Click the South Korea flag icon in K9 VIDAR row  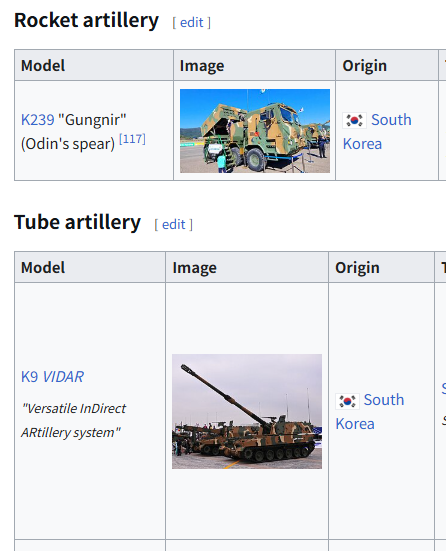(347, 401)
